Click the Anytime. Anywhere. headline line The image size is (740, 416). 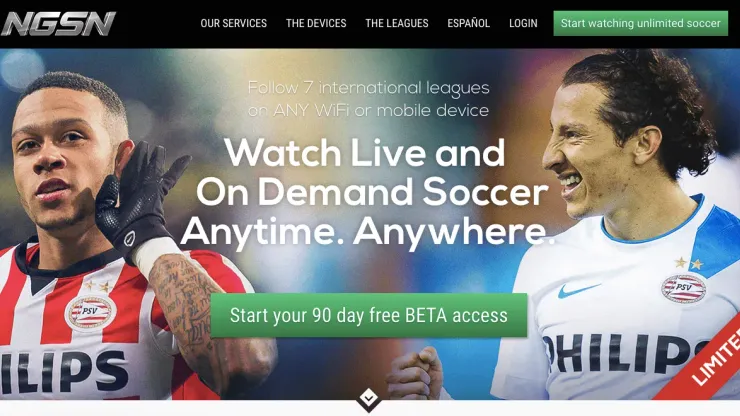click(367, 232)
